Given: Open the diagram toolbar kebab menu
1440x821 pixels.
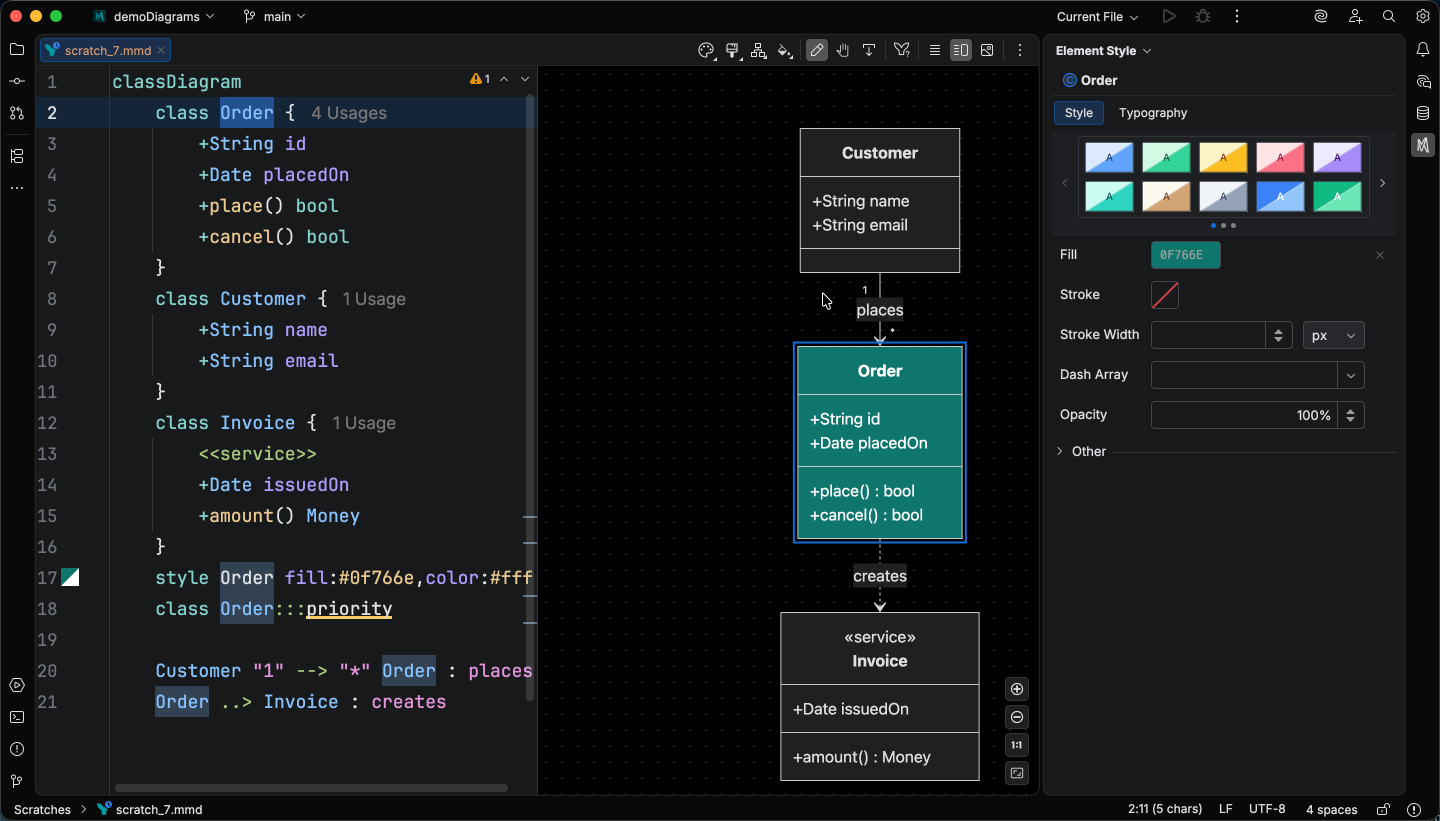Looking at the screenshot, I should pos(1020,50).
